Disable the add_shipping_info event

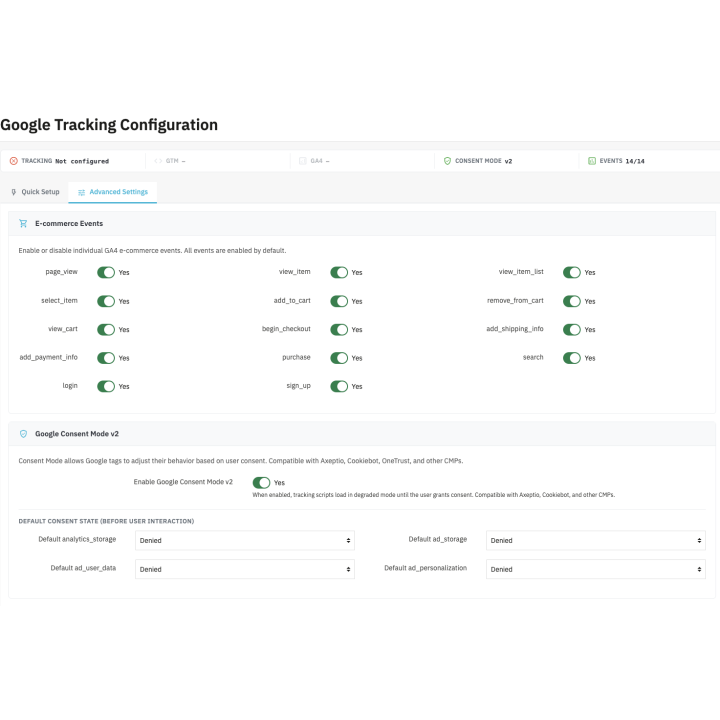coord(572,330)
